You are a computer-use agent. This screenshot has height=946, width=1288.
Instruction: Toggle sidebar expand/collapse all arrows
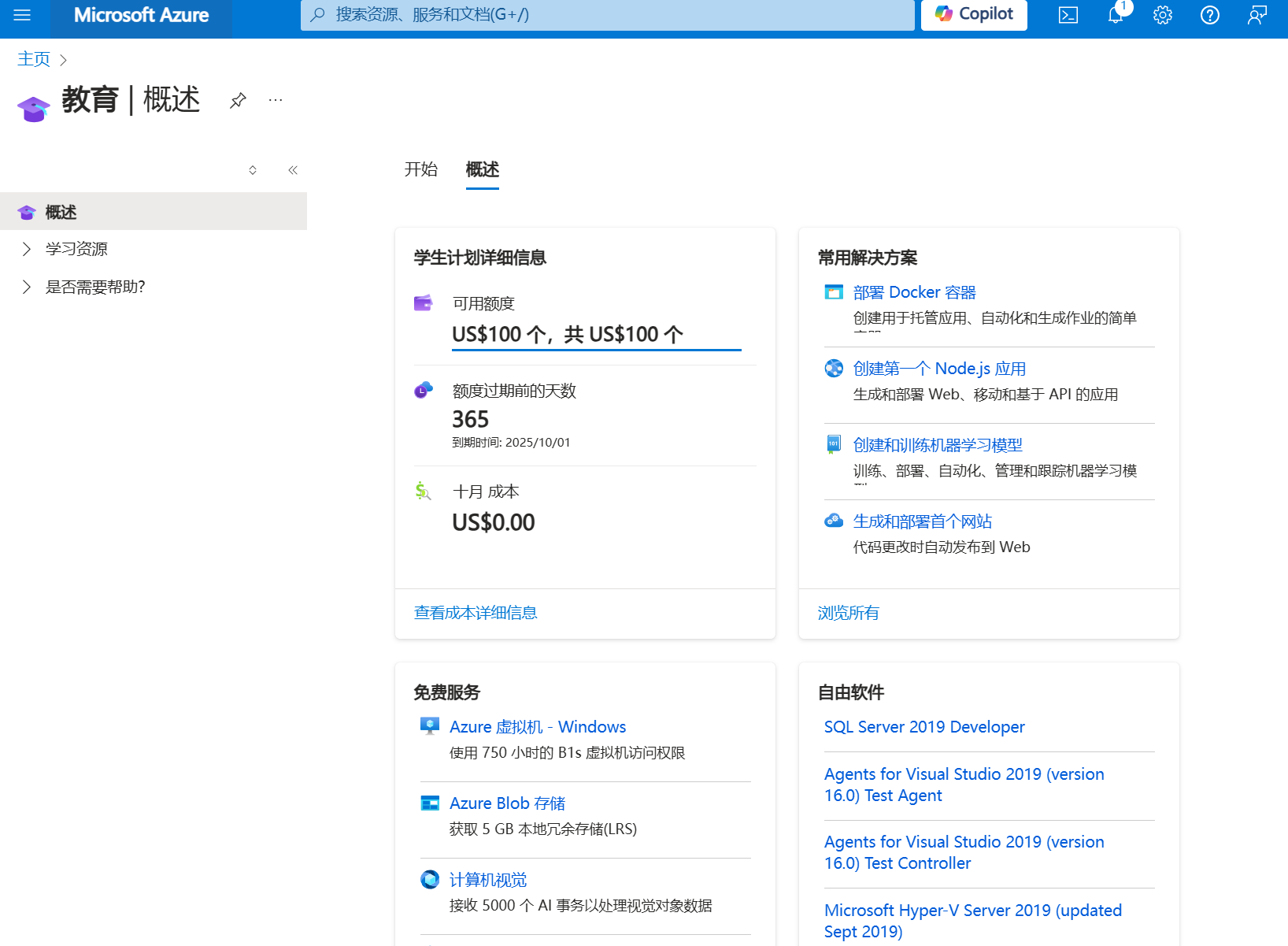click(253, 170)
